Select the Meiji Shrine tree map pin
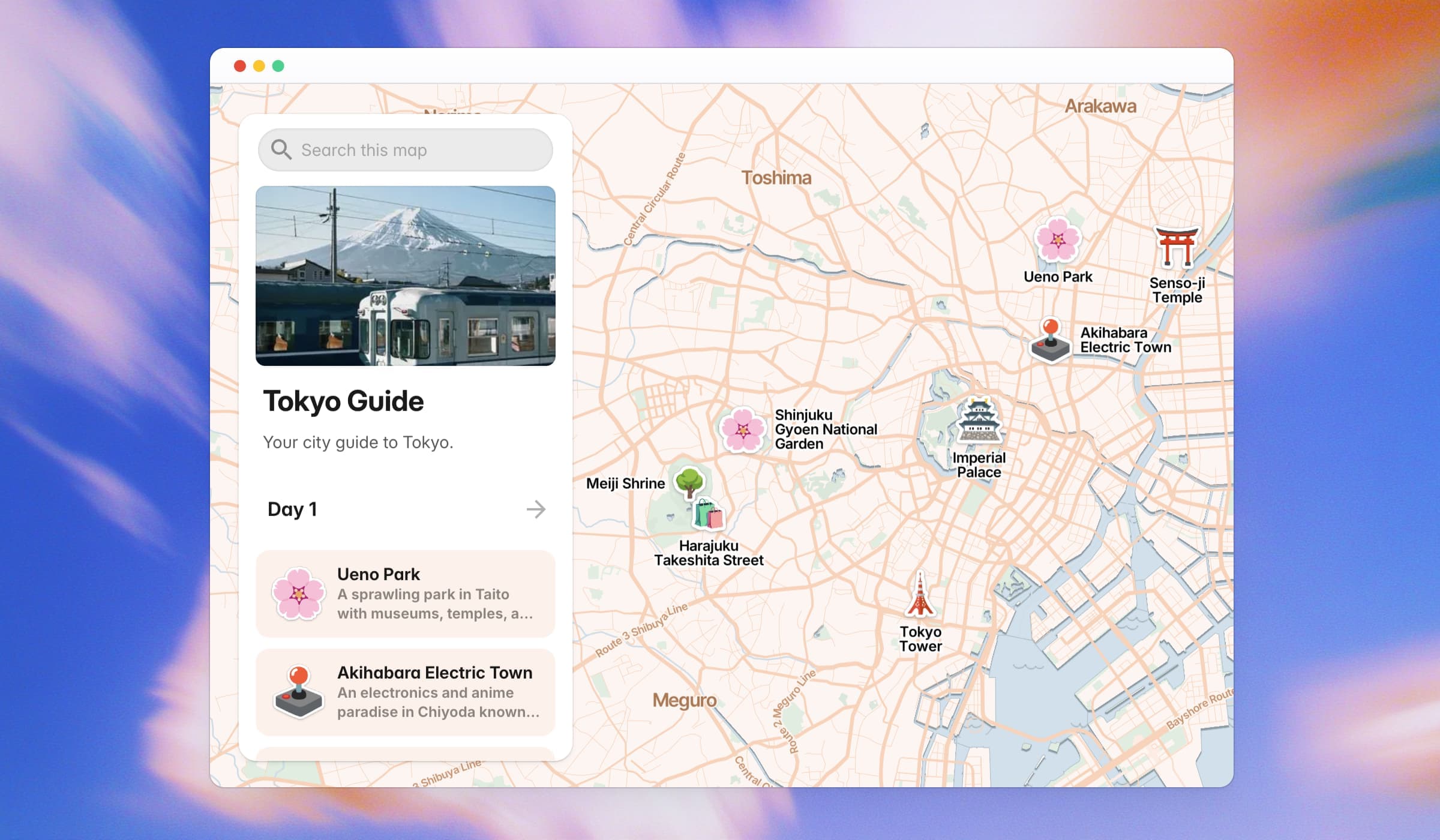 pos(689,482)
